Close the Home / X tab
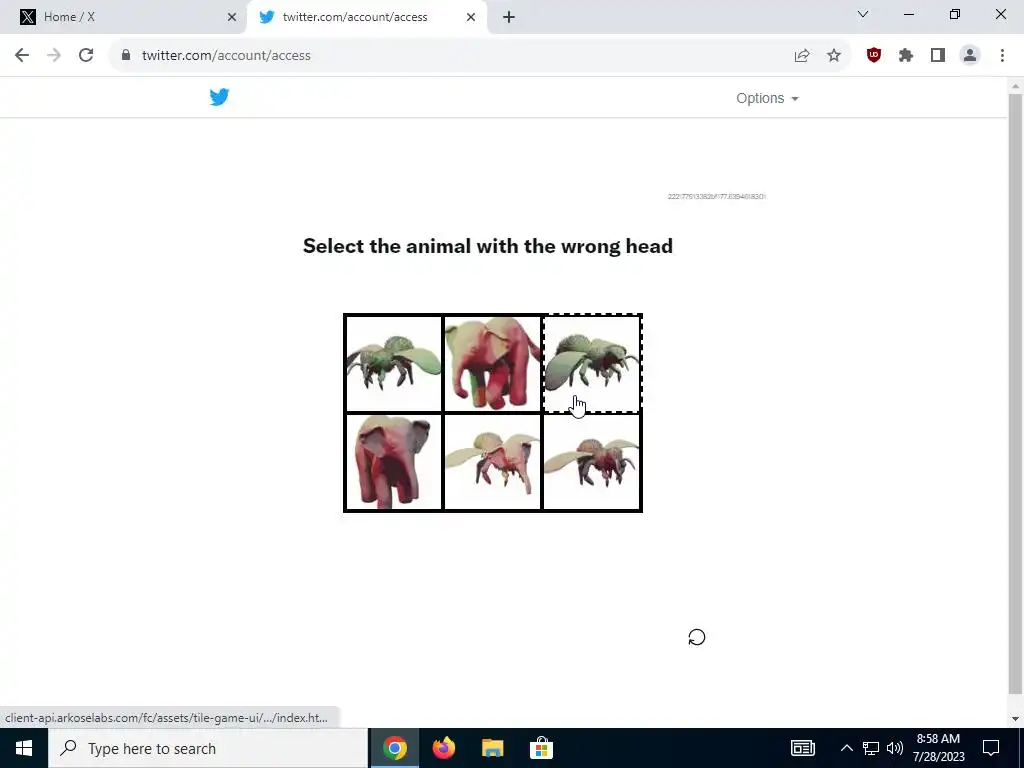 click(x=232, y=17)
